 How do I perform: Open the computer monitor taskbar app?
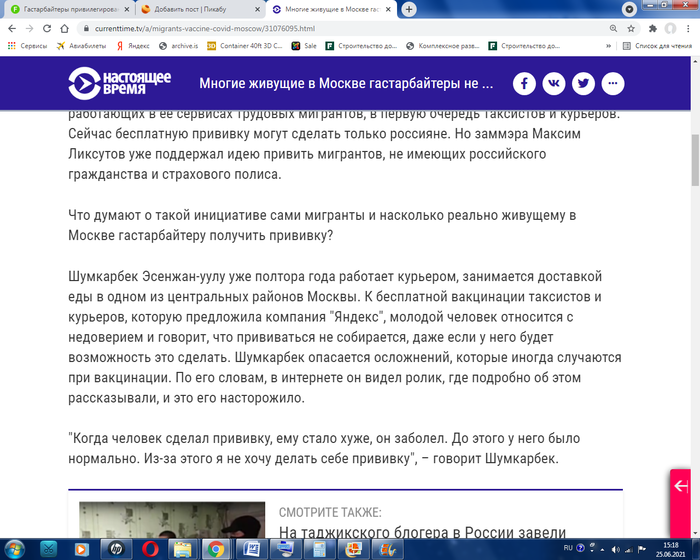(x=285, y=549)
